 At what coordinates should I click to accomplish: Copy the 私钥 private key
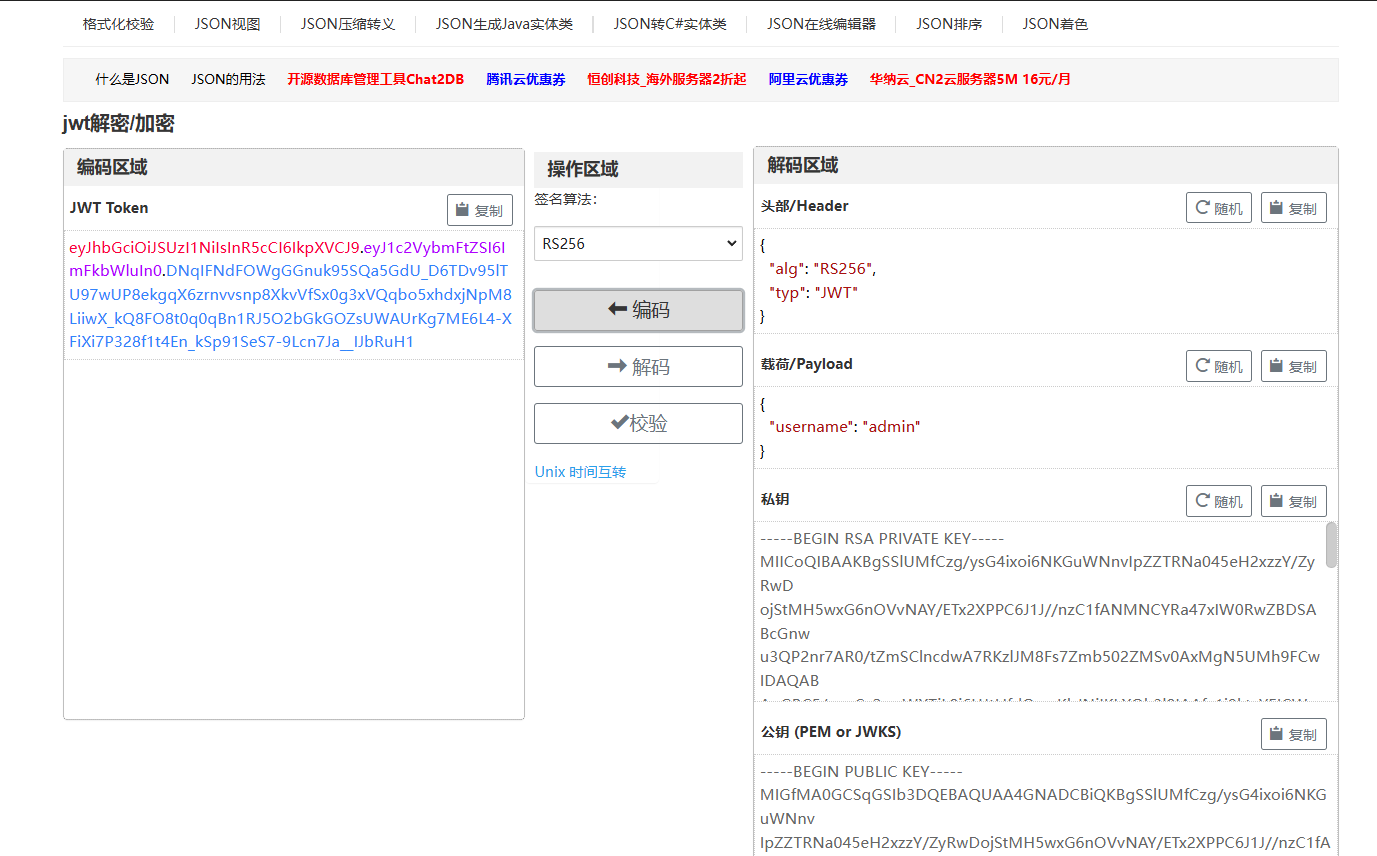click(x=1293, y=501)
